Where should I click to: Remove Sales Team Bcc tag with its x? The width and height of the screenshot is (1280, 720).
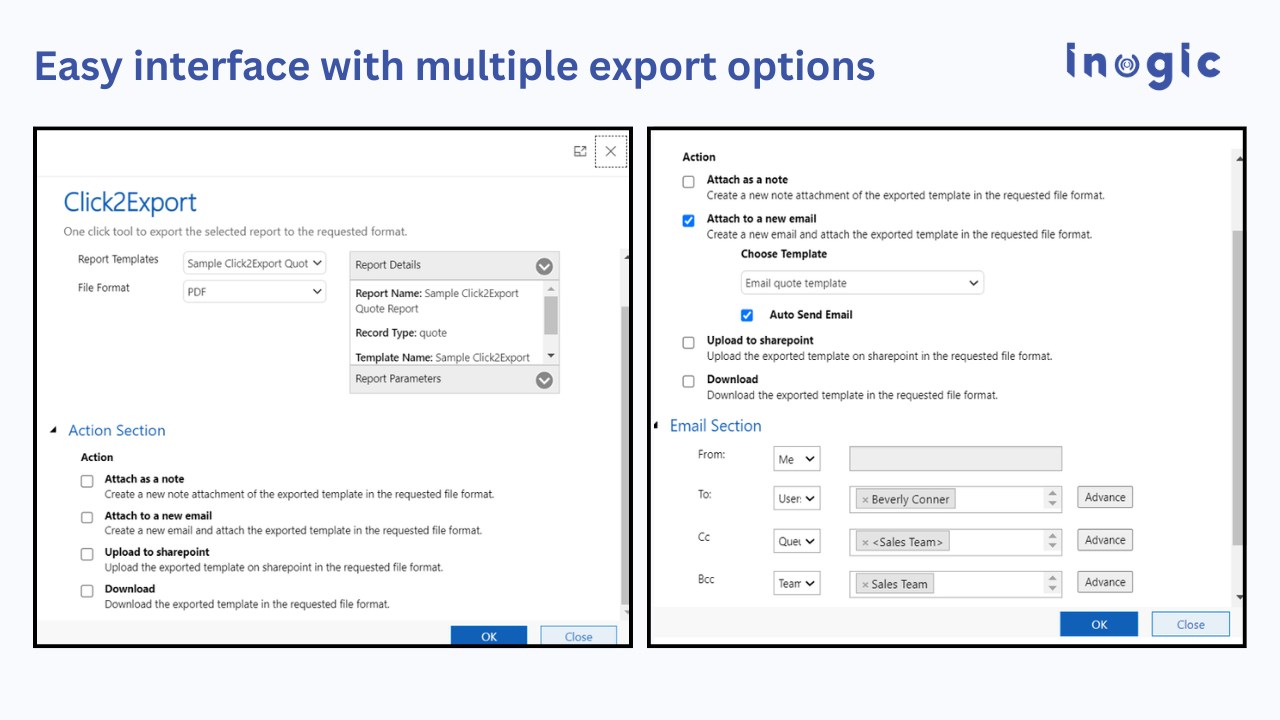(x=865, y=584)
